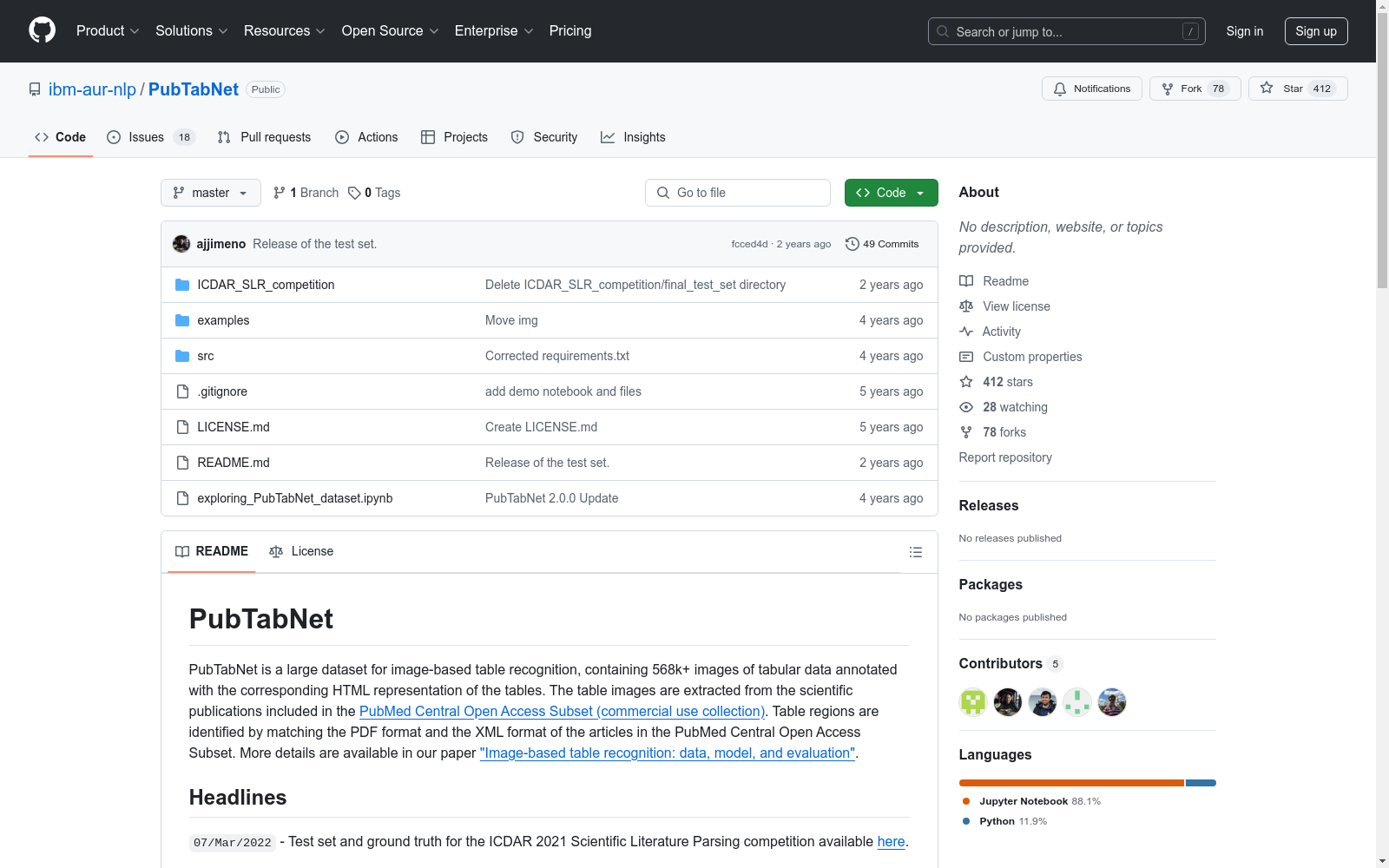Expand the Product navigation menu
The height and width of the screenshot is (868, 1389).
(108, 31)
